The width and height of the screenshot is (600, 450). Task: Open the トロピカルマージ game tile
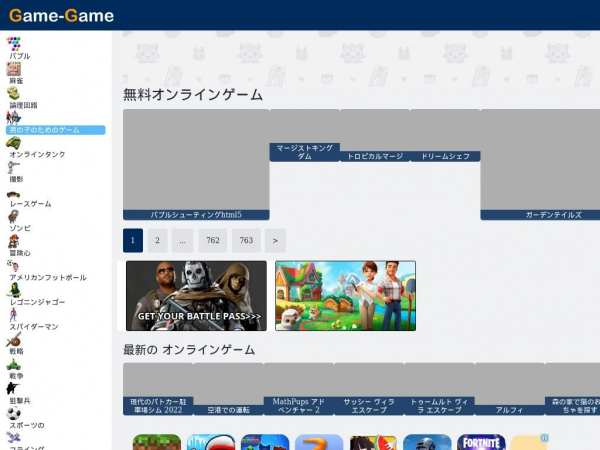tap(375, 135)
